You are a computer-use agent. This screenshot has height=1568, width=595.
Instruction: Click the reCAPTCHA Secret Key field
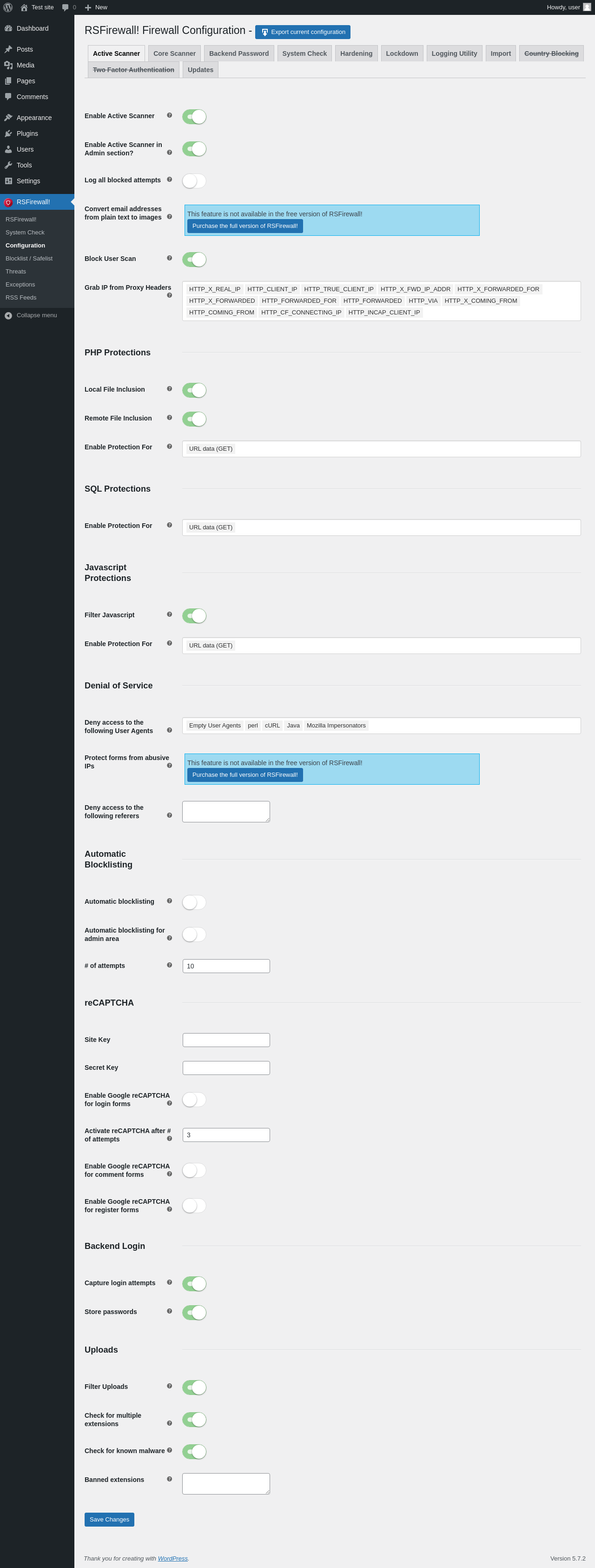226,1068
